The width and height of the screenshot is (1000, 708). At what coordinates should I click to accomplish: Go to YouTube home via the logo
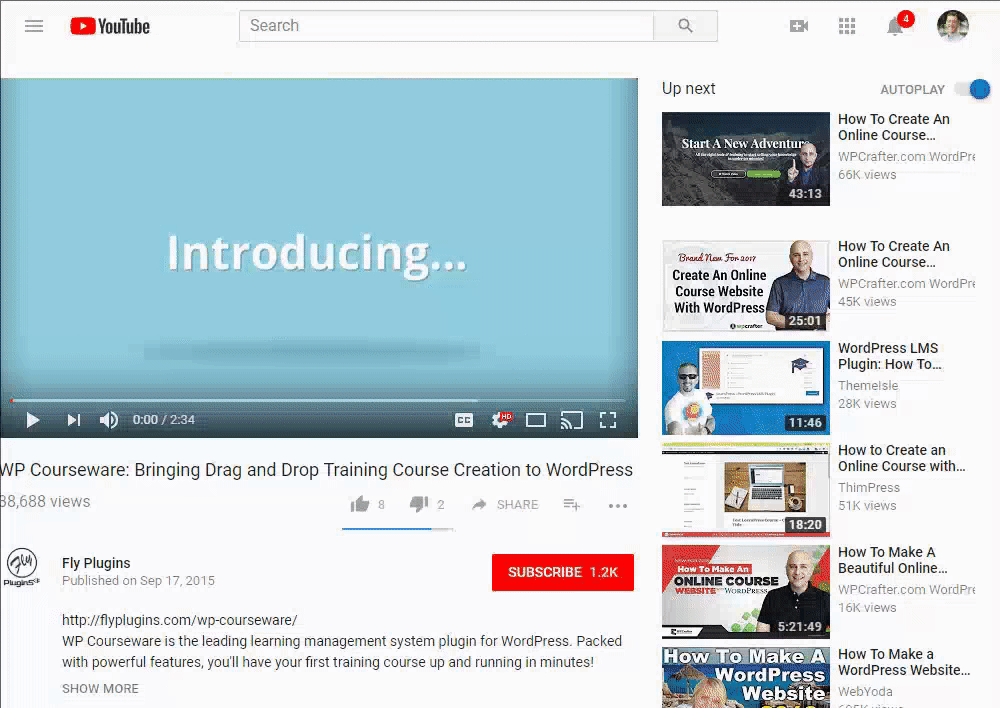(110, 26)
